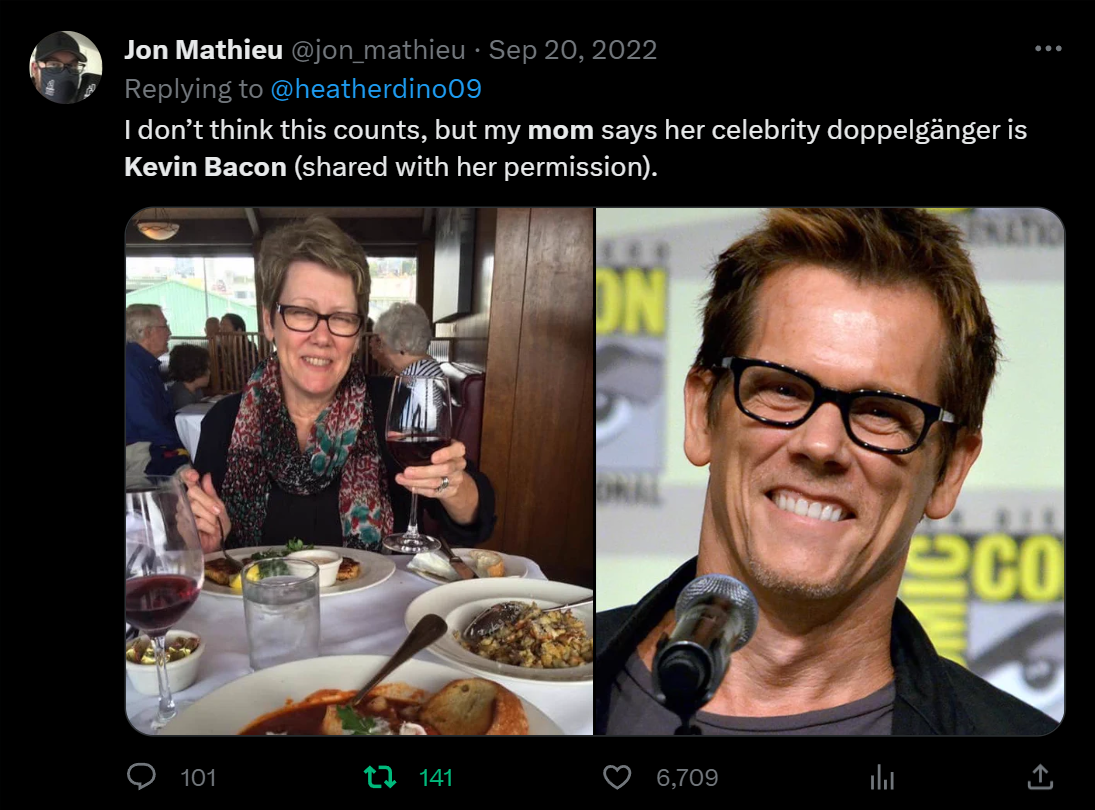
Task: Open Jon Mathieu's profile avatar
Action: click(x=66, y=68)
